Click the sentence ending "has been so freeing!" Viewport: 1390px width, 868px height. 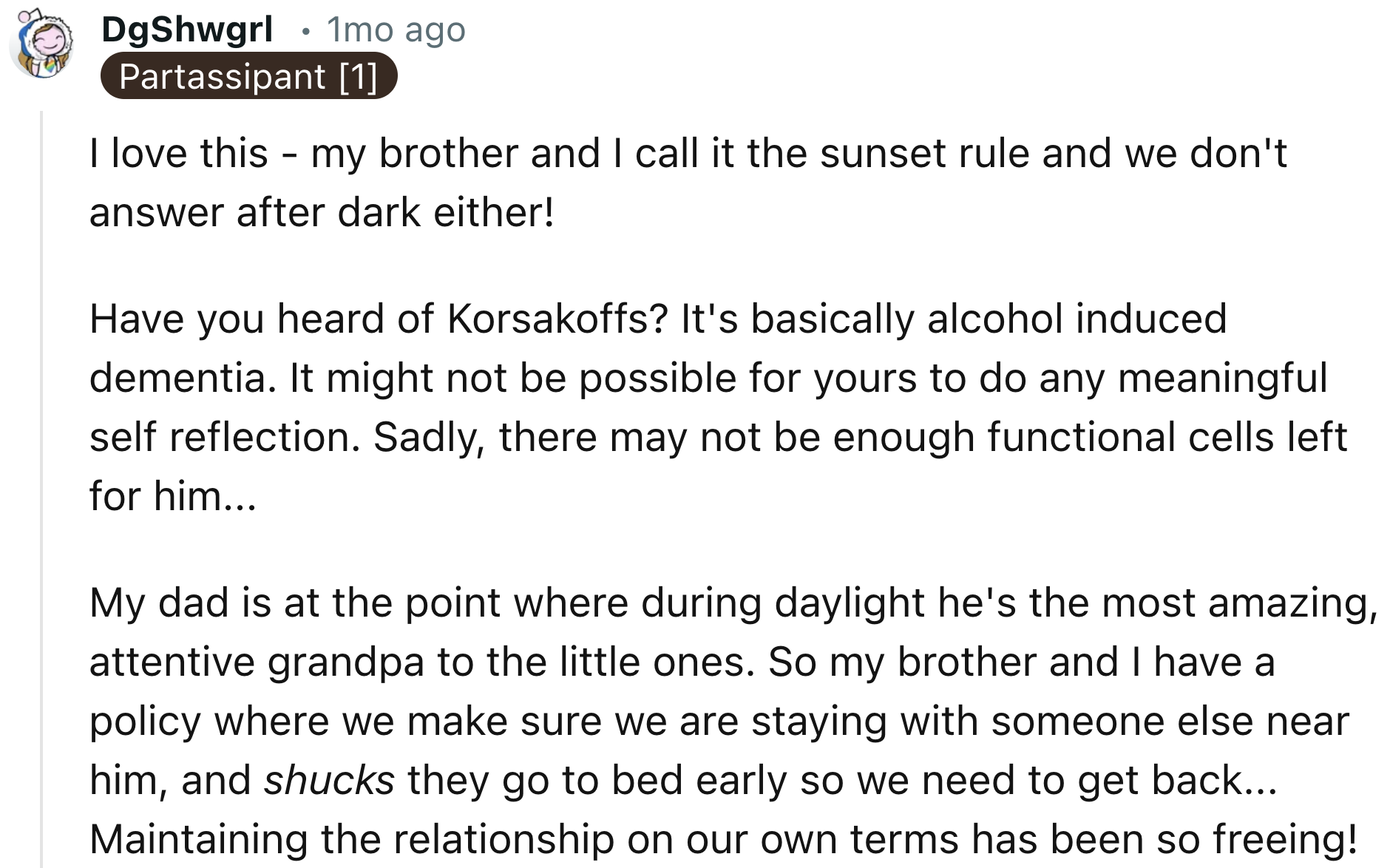click(x=723, y=839)
